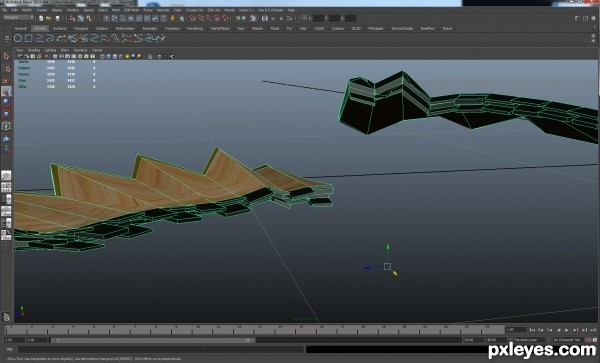600x363 pixels.
Task: Click the Select by Hierarchy mode icon
Action: point(72,18)
